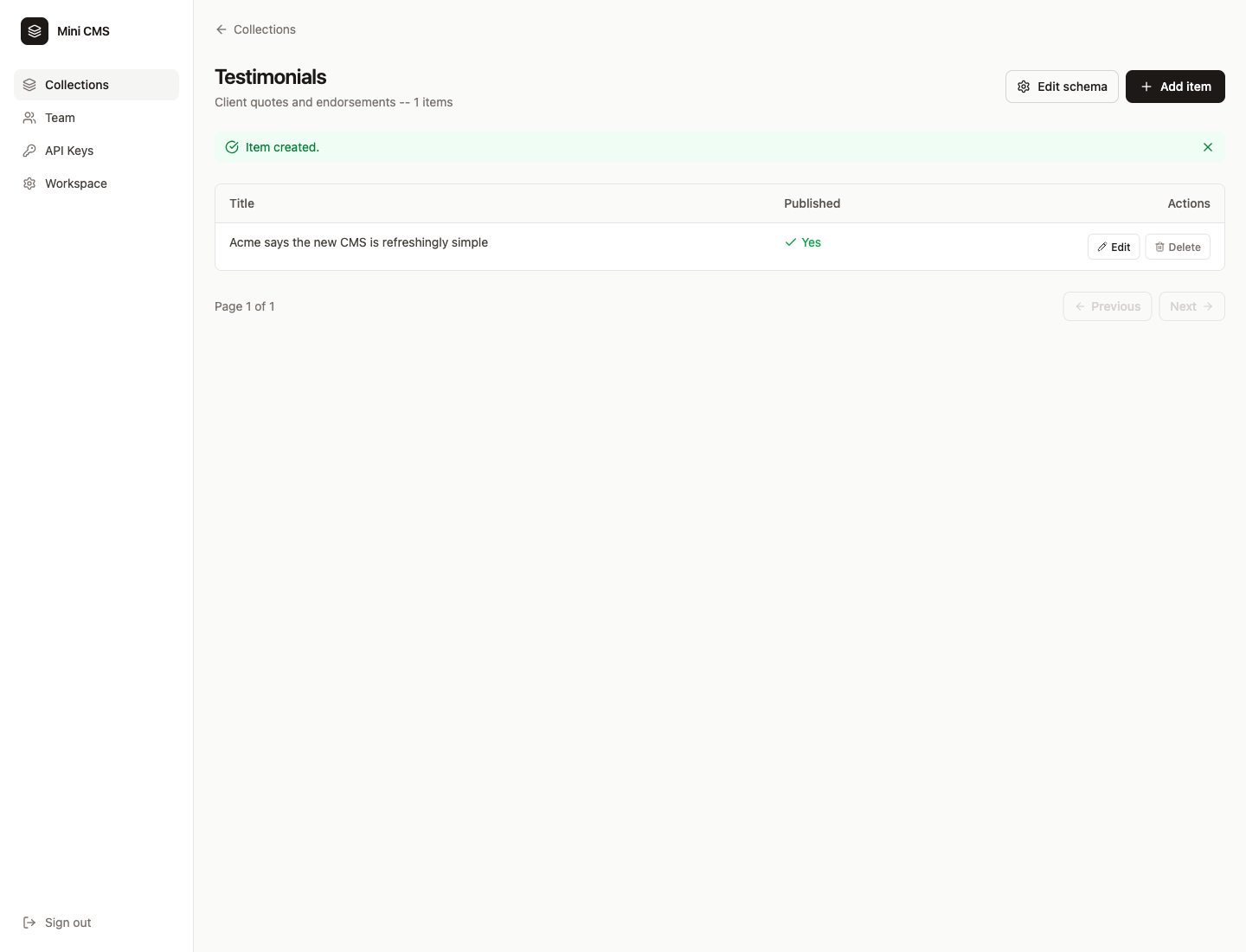
Task: Dismiss the Item created notification
Action: click(x=1208, y=147)
